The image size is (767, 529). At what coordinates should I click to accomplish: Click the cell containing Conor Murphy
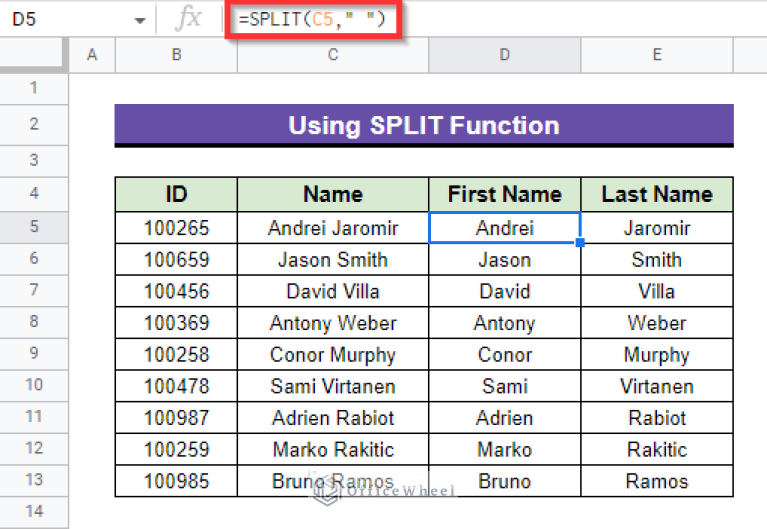[x=333, y=355]
